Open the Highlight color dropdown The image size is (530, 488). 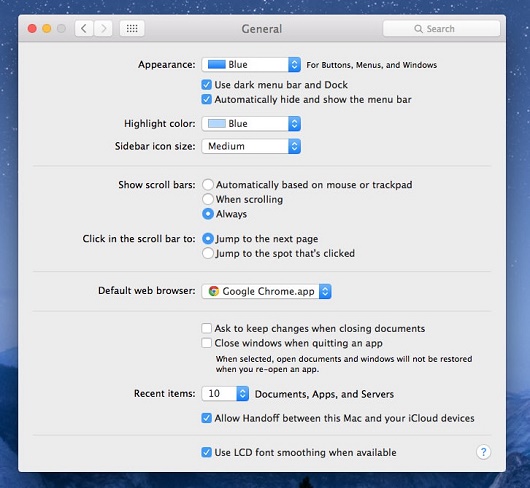coord(251,124)
